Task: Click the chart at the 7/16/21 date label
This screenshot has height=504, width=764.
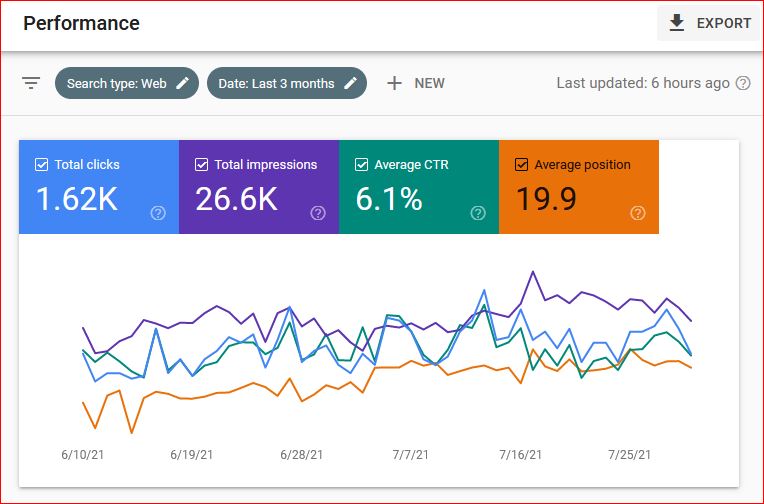Action: tap(519, 454)
